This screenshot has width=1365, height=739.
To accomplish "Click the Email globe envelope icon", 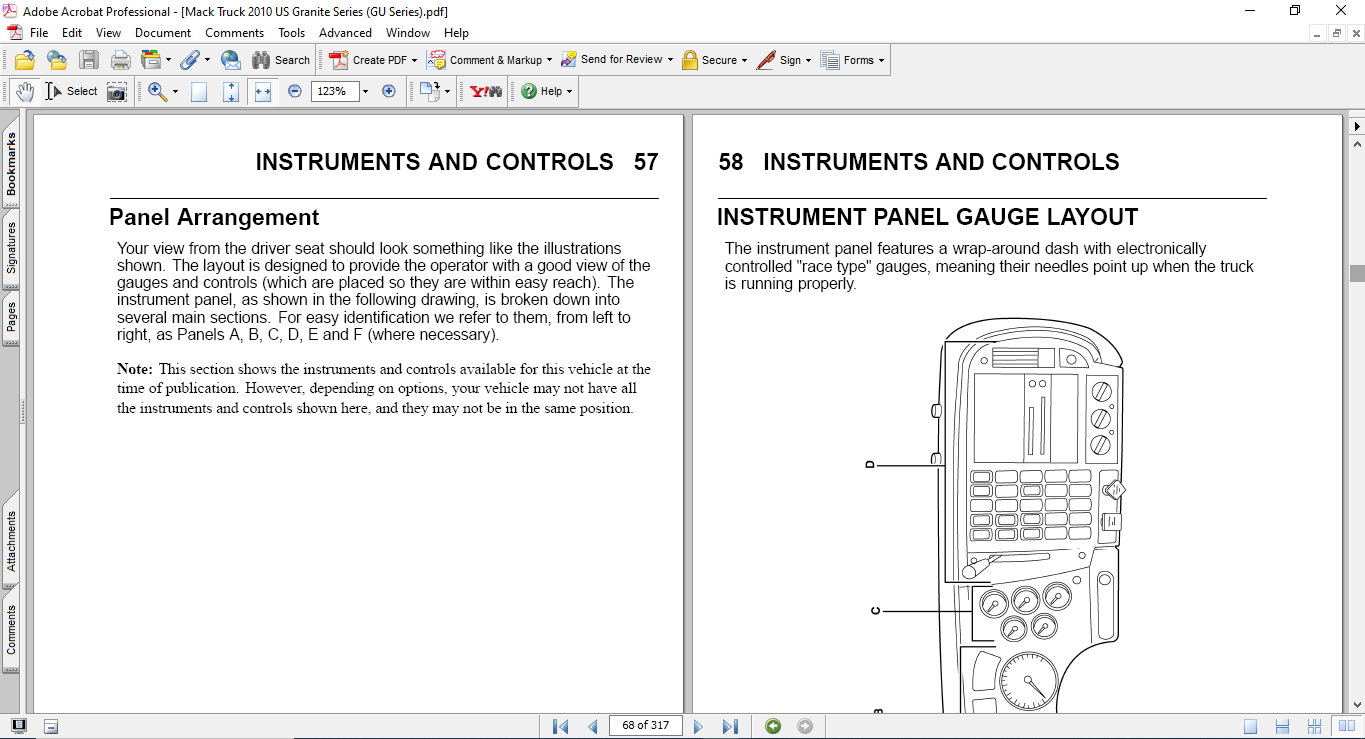I will 231,60.
